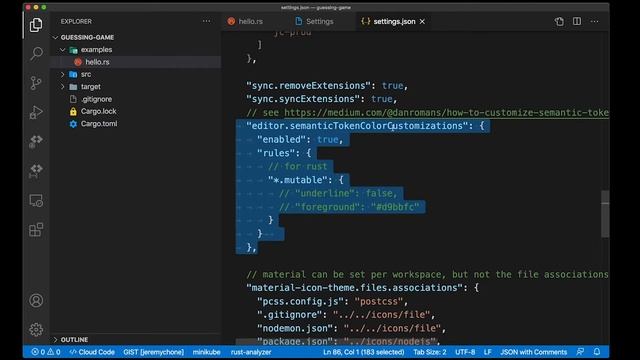Viewport: 640px width, 360px height.
Task: Open the Explorer view in activity bar
Action: (36, 25)
